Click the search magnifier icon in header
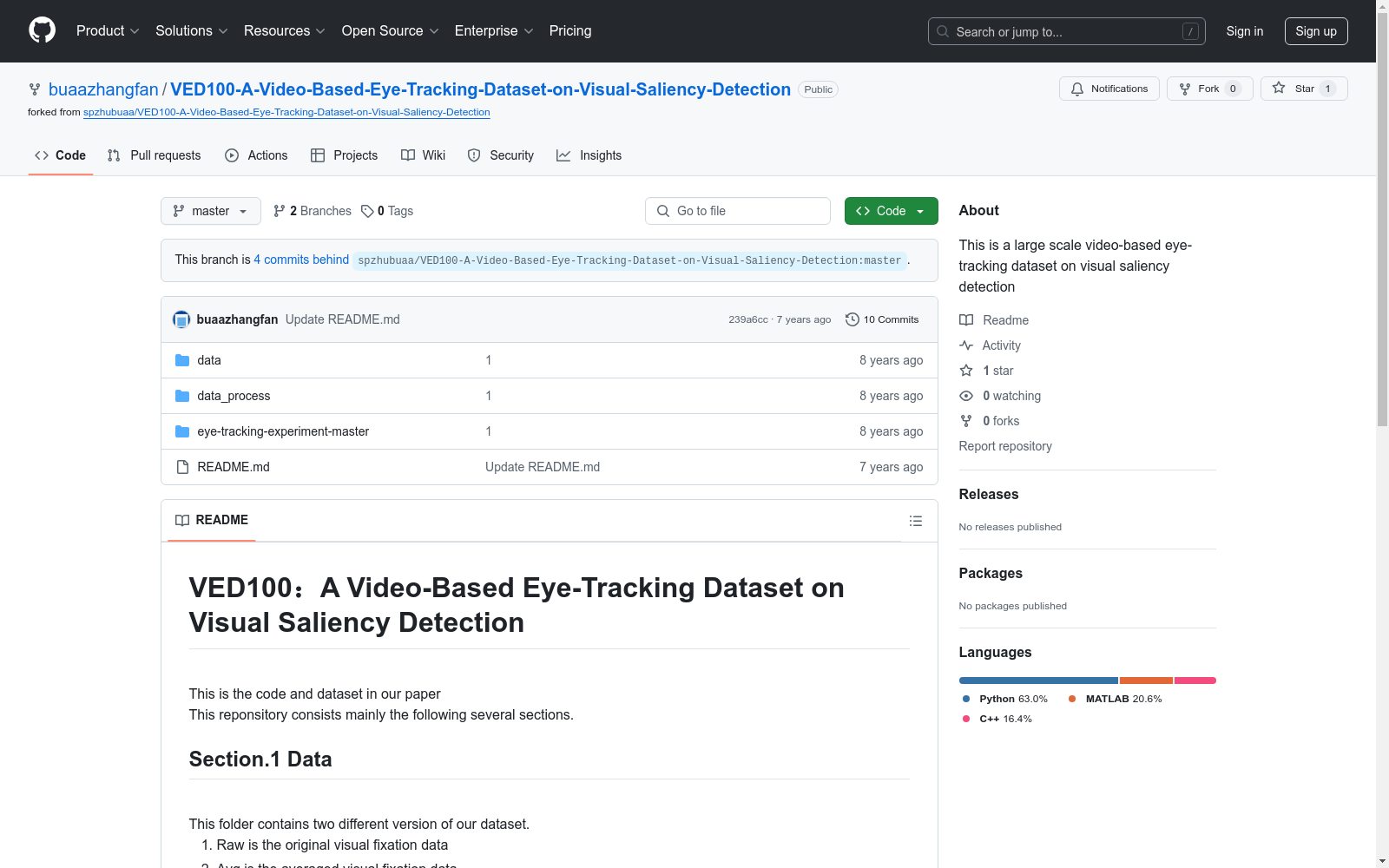 coord(943,31)
